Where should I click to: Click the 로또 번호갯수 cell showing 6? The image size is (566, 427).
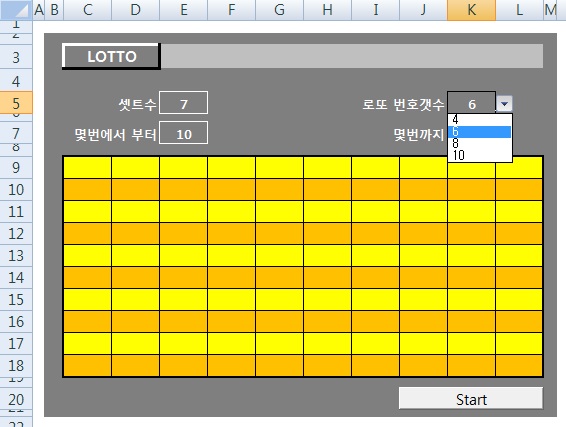471,103
